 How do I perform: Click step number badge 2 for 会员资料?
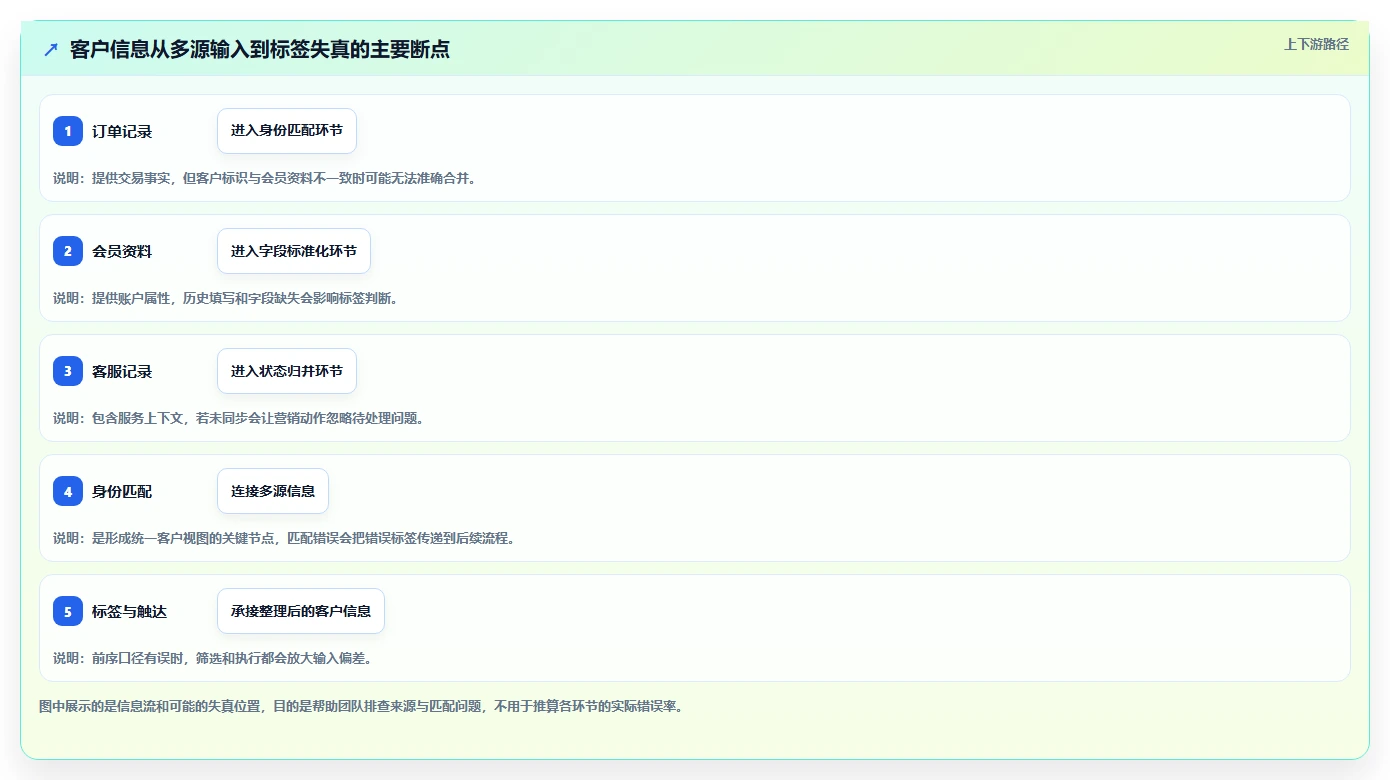68,251
